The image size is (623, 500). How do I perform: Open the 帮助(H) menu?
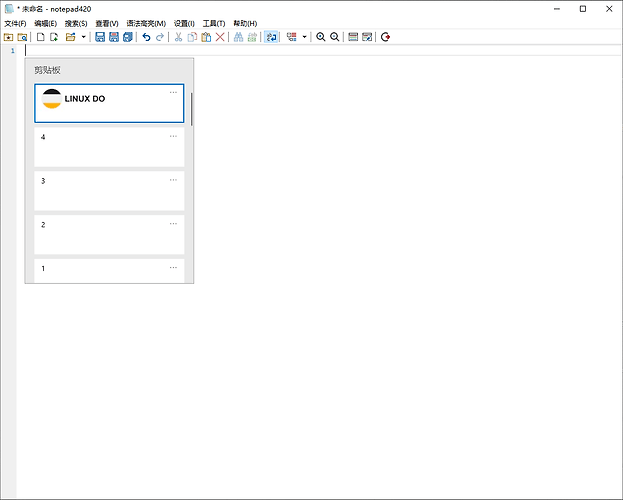245,23
